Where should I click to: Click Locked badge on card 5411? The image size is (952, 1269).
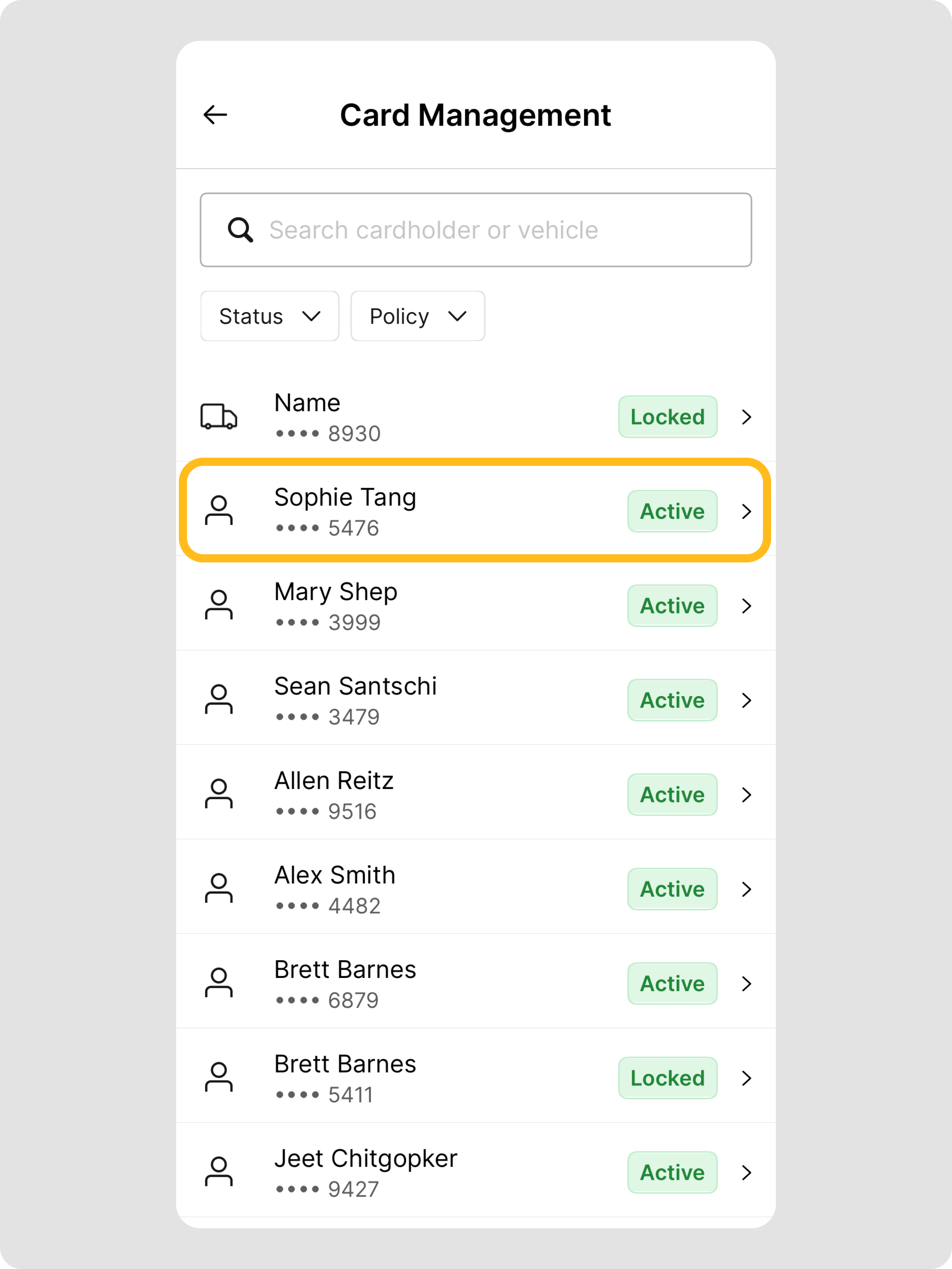click(x=667, y=1078)
